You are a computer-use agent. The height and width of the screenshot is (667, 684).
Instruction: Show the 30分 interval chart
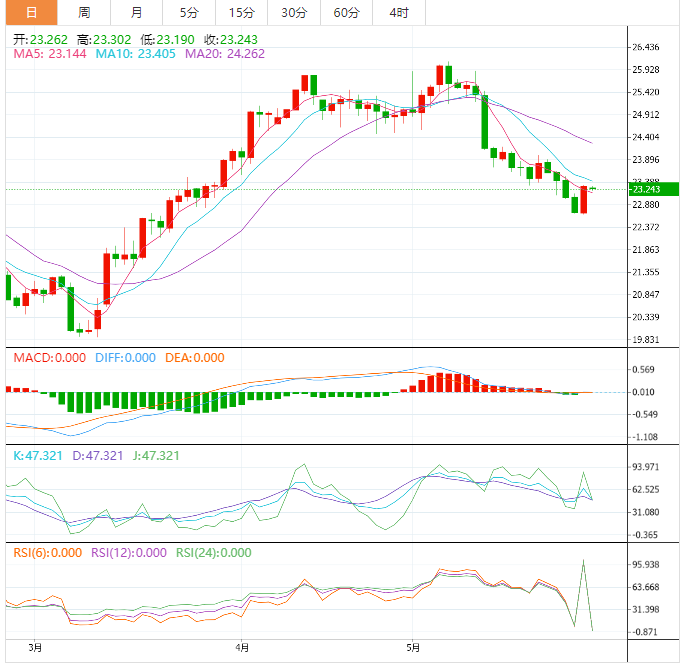pos(294,13)
